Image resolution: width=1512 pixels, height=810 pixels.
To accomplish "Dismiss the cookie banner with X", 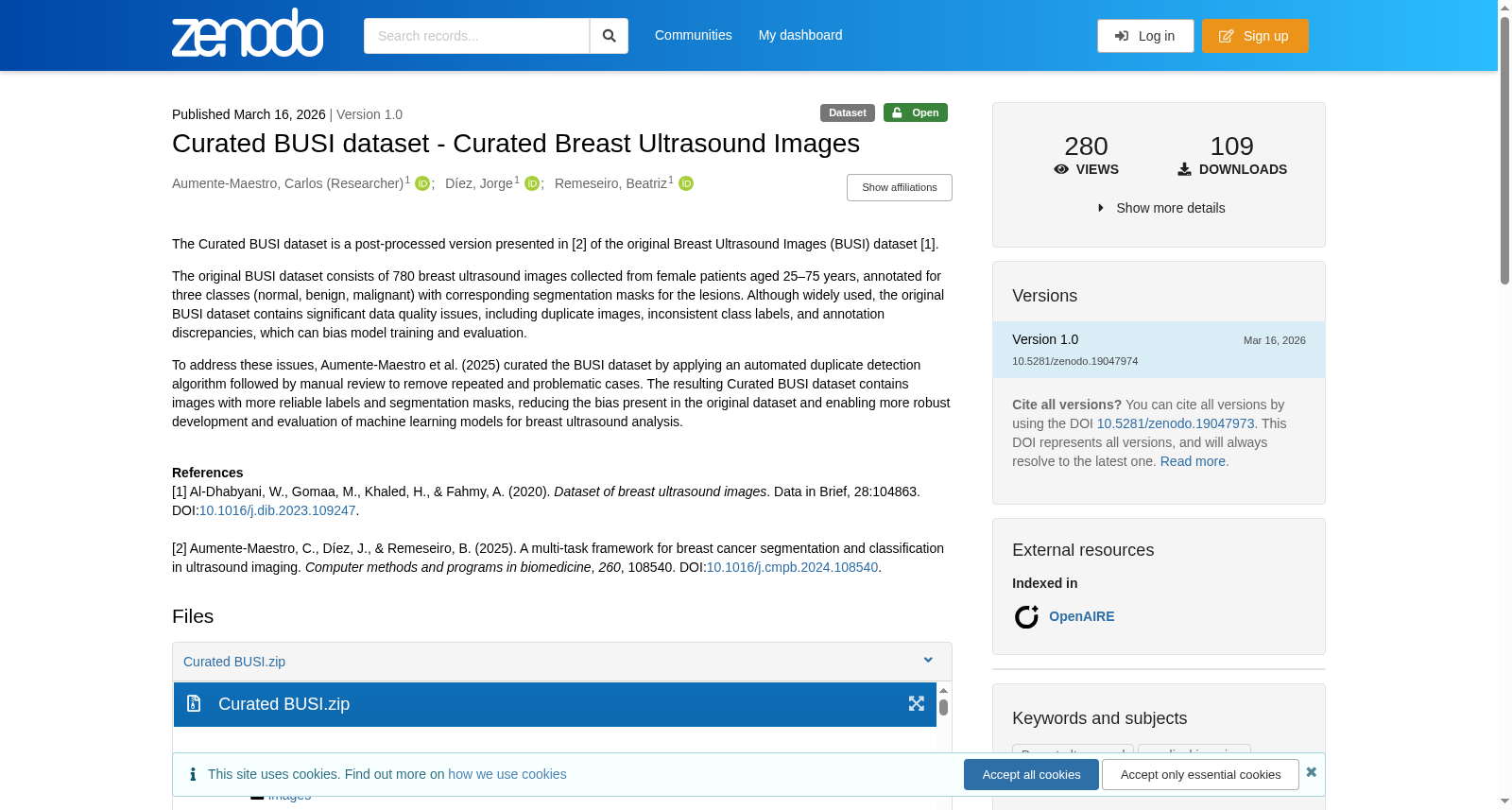I will pyautogui.click(x=1311, y=772).
